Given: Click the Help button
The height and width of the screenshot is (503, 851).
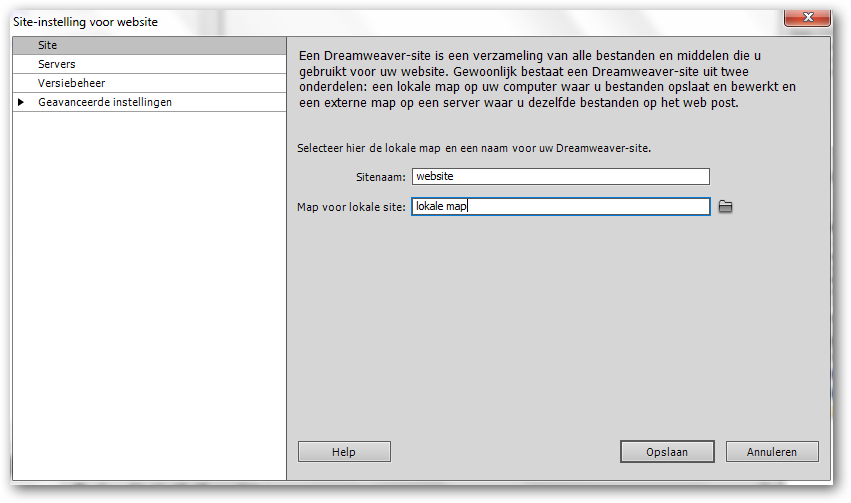Looking at the screenshot, I should (x=344, y=451).
